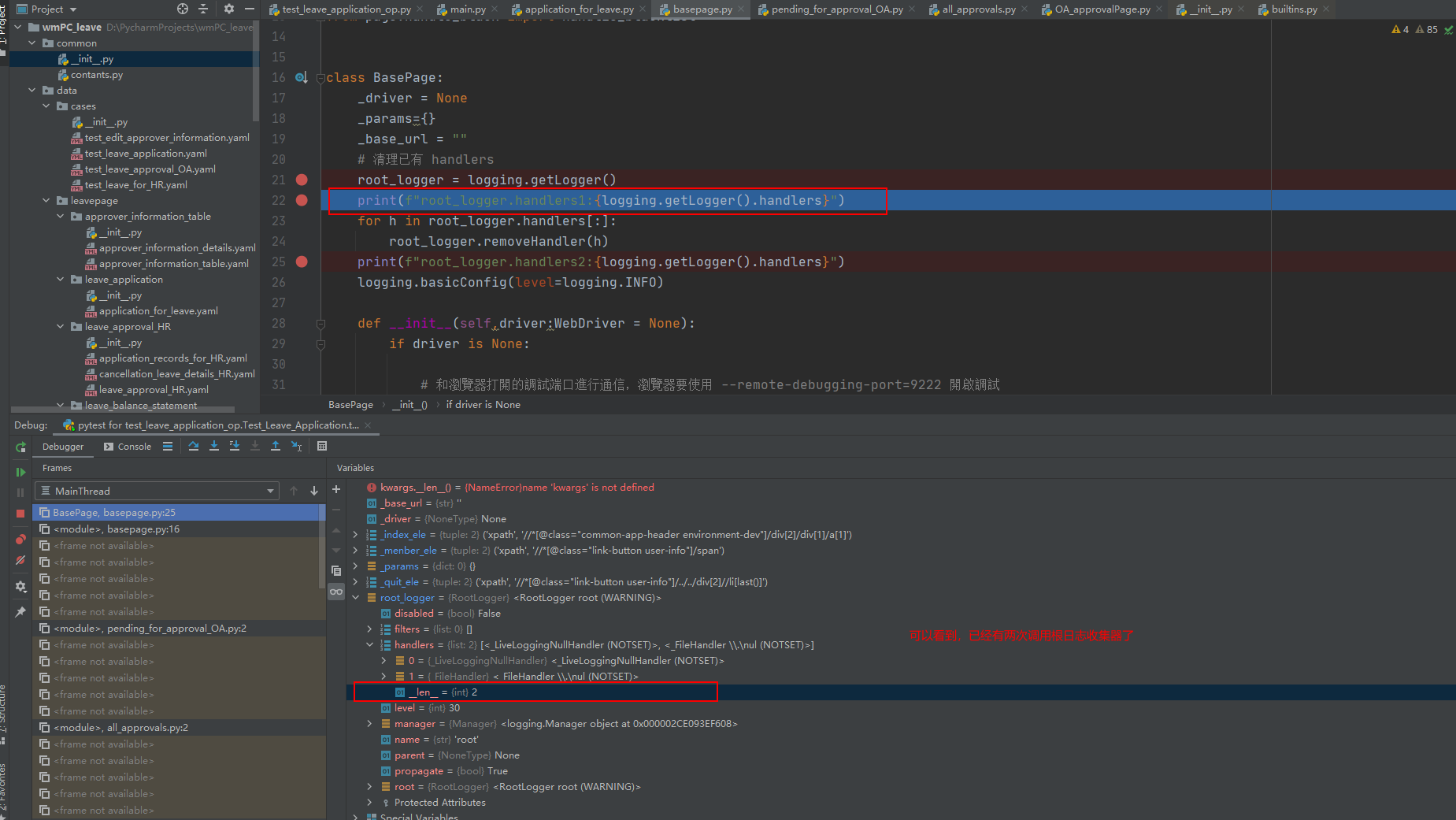Open builtins.py editor tab

tap(1294, 9)
